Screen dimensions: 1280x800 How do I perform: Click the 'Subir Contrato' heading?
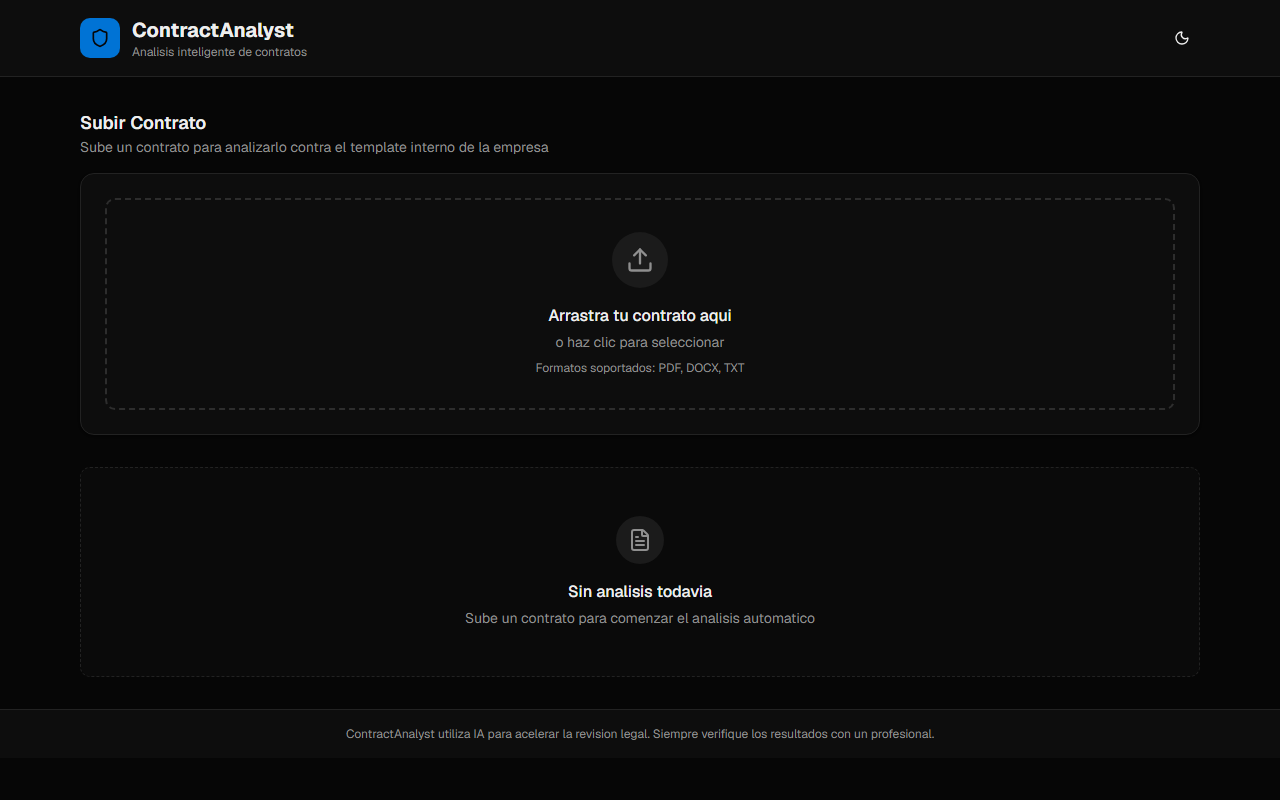pos(143,123)
